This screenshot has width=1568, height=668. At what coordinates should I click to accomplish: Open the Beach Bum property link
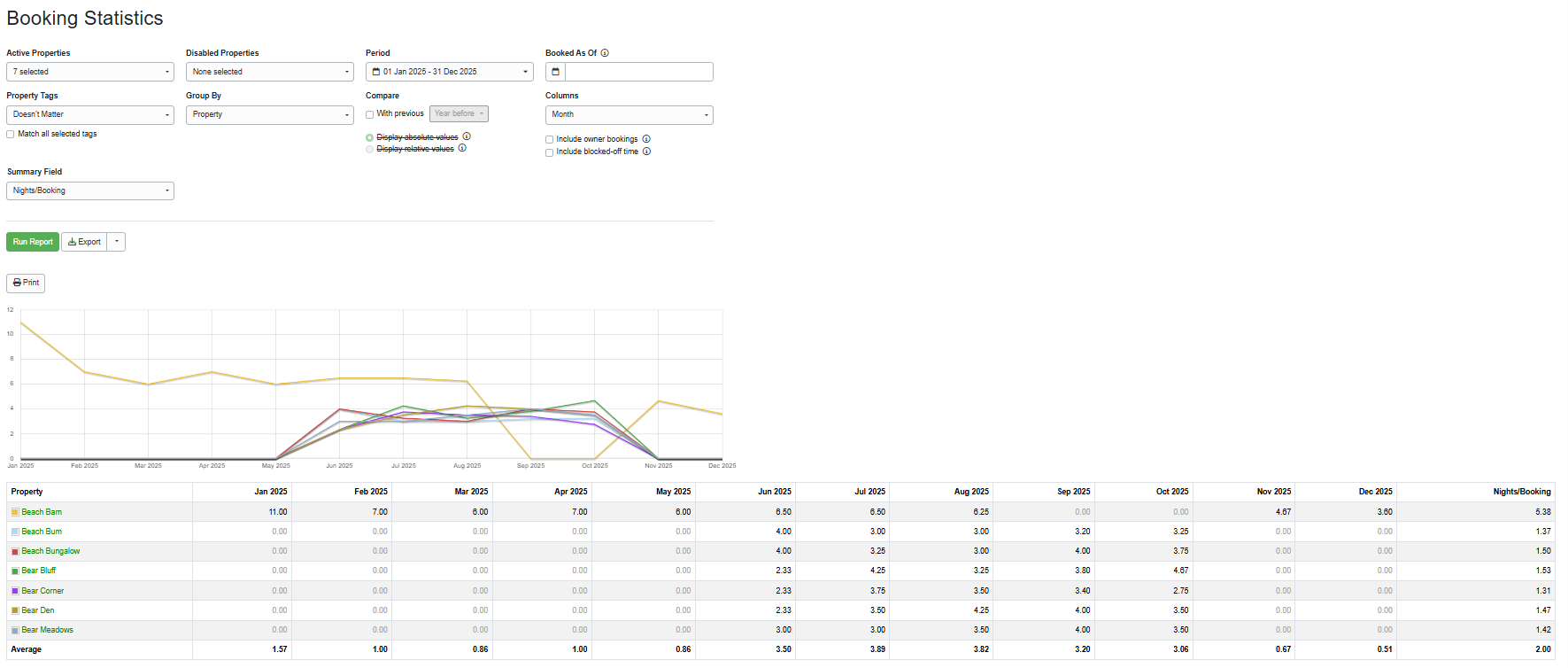[42, 532]
